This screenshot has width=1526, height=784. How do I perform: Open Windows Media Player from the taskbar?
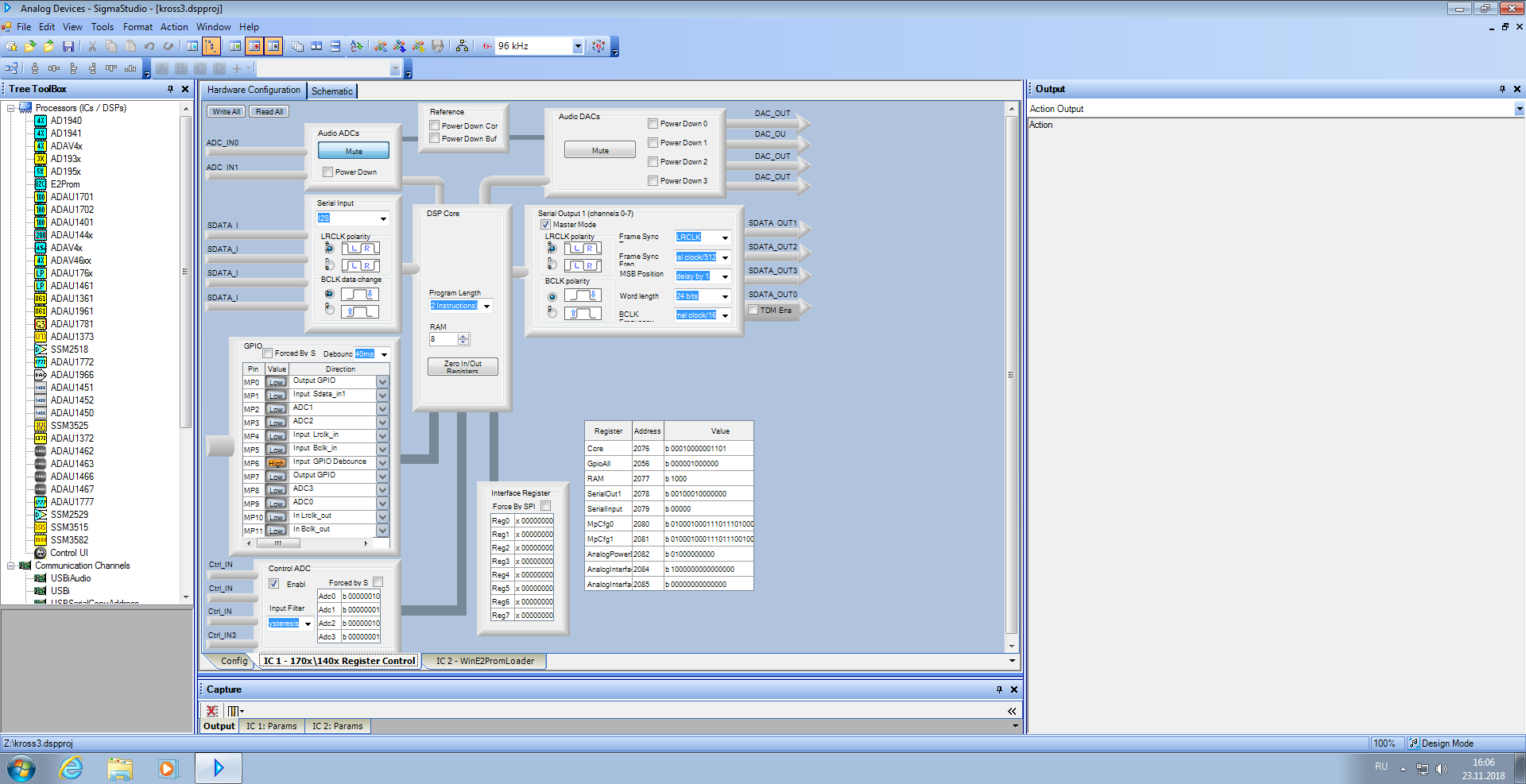pos(168,768)
